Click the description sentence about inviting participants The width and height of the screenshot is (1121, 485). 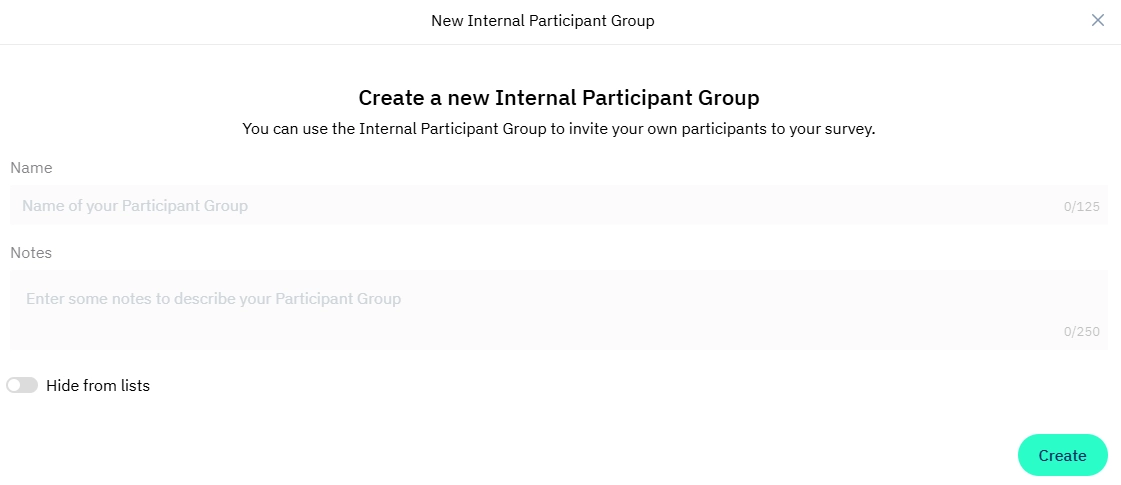tap(558, 129)
